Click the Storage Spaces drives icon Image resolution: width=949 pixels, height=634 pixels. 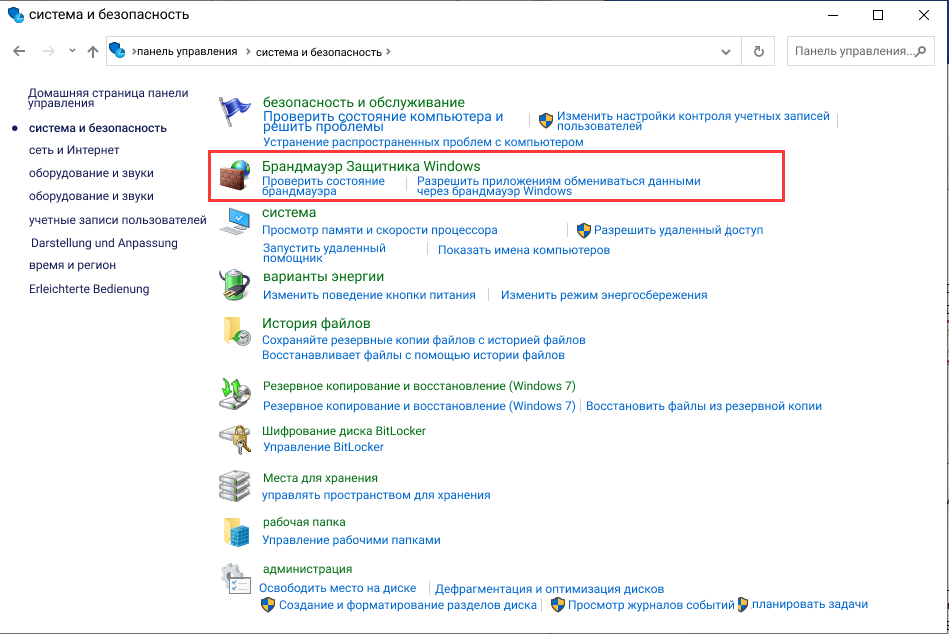234,486
